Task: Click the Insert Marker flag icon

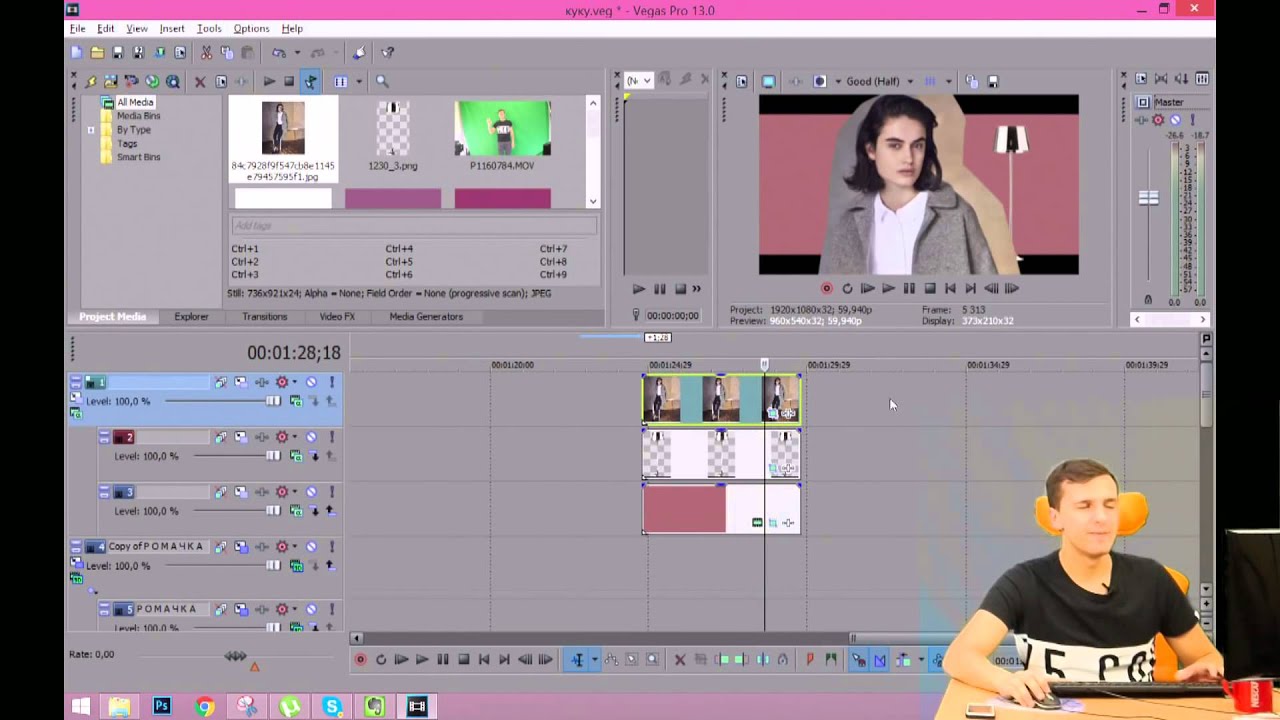Action: coord(810,659)
